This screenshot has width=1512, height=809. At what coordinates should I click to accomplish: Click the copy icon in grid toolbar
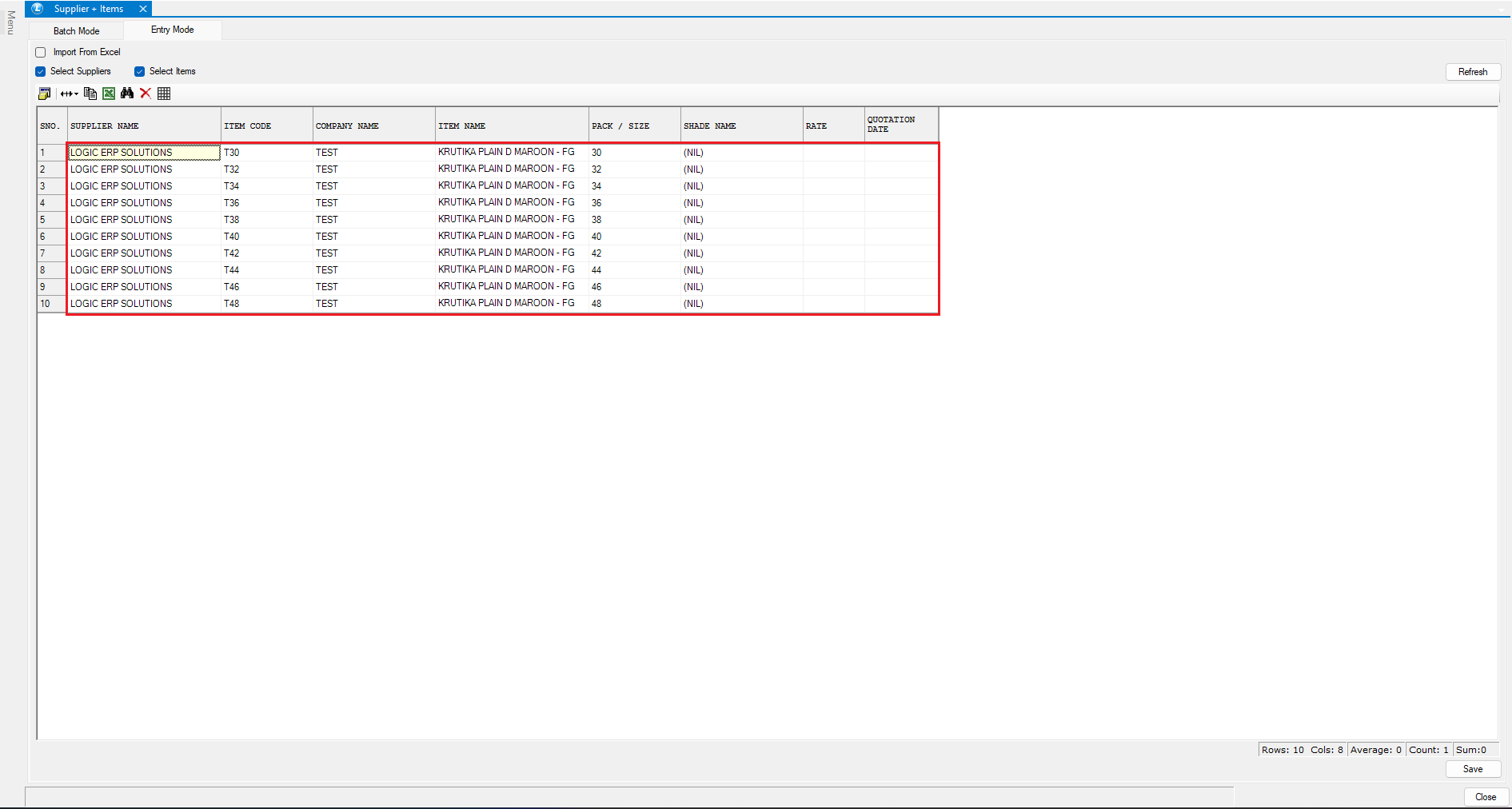pos(90,94)
